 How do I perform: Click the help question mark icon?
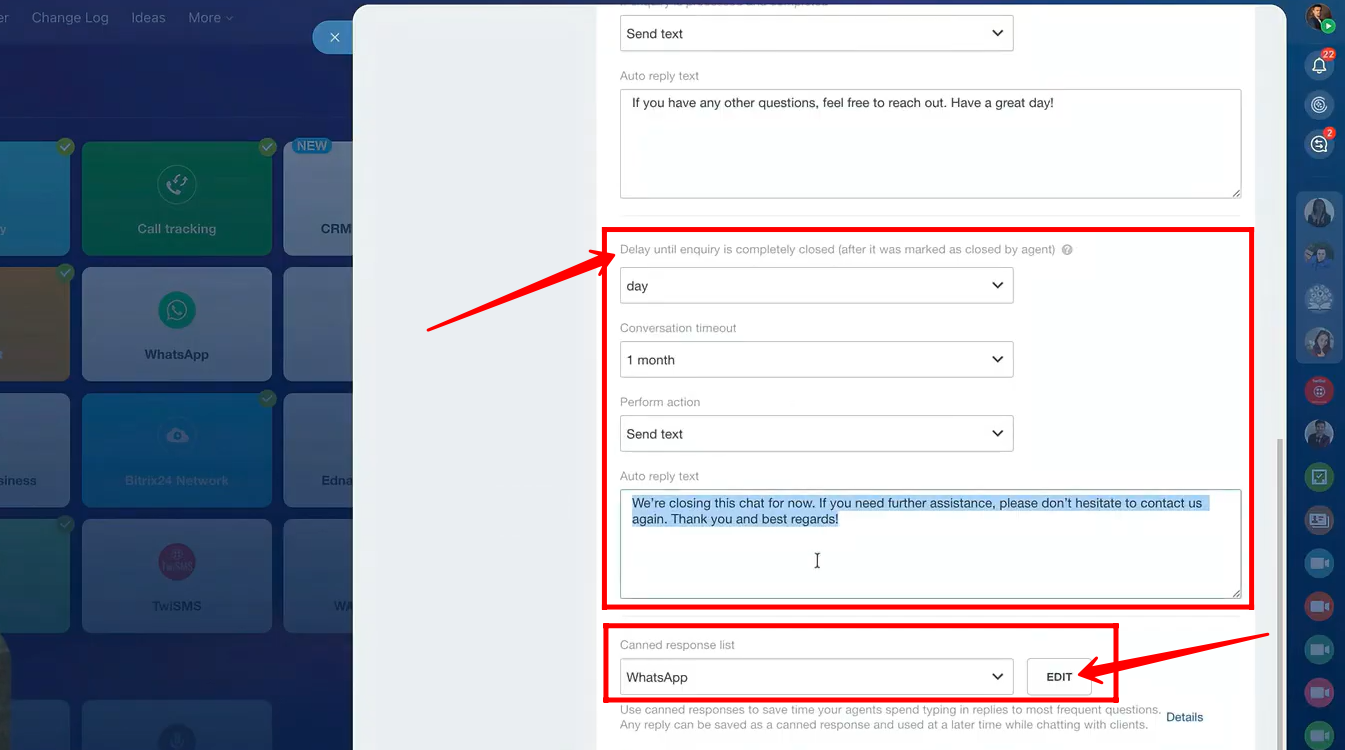click(x=1067, y=250)
